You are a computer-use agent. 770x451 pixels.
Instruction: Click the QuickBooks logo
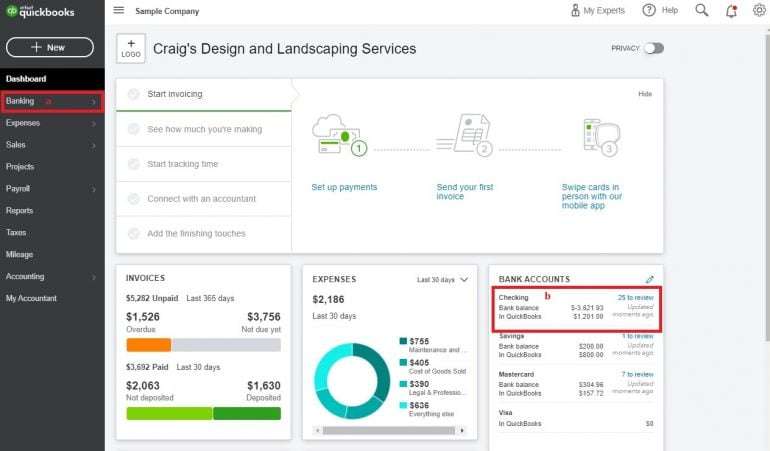[x=40, y=11]
